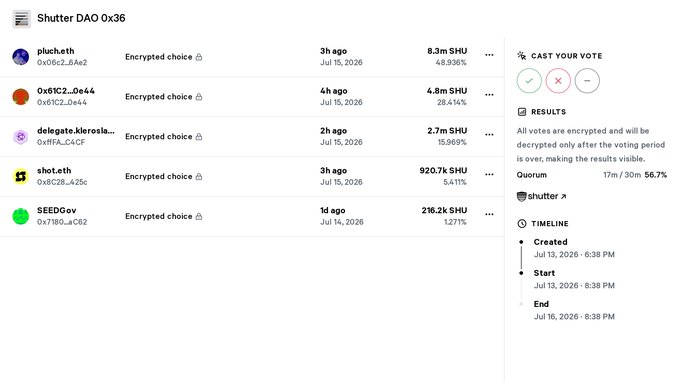Screen dimensions: 680x382
Task: Open delegate.kleros voter name
Action: [76, 131]
